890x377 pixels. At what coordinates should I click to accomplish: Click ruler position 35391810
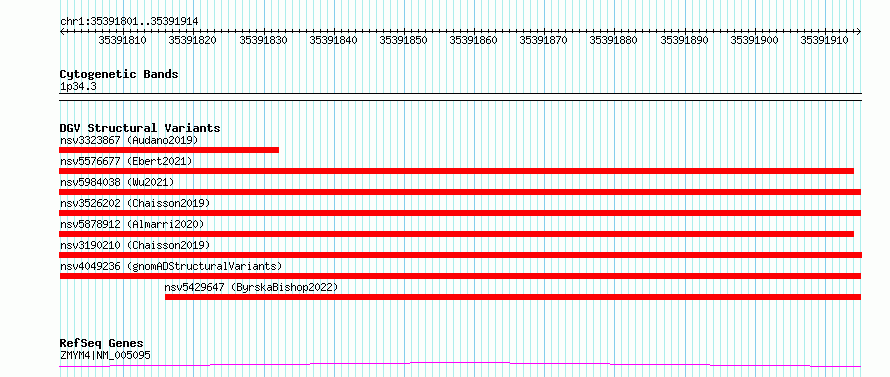tap(123, 40)
